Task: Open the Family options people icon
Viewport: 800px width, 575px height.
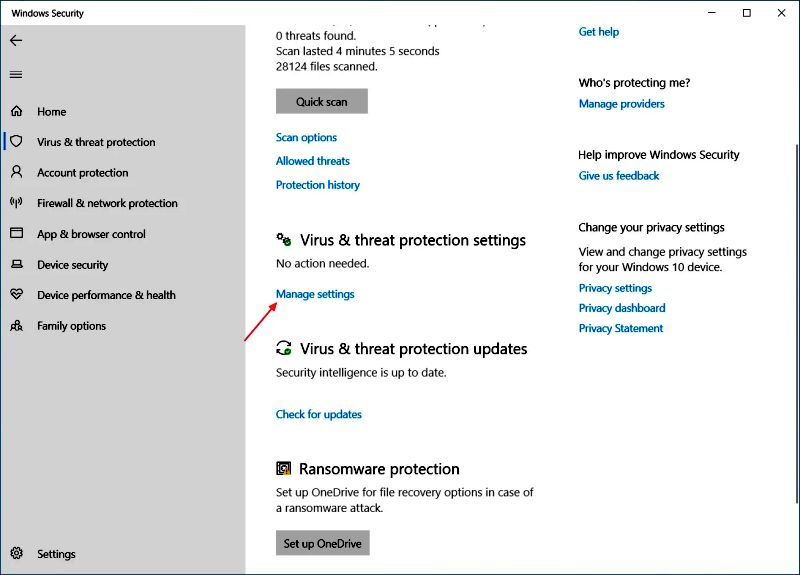Action: [16, 326]
